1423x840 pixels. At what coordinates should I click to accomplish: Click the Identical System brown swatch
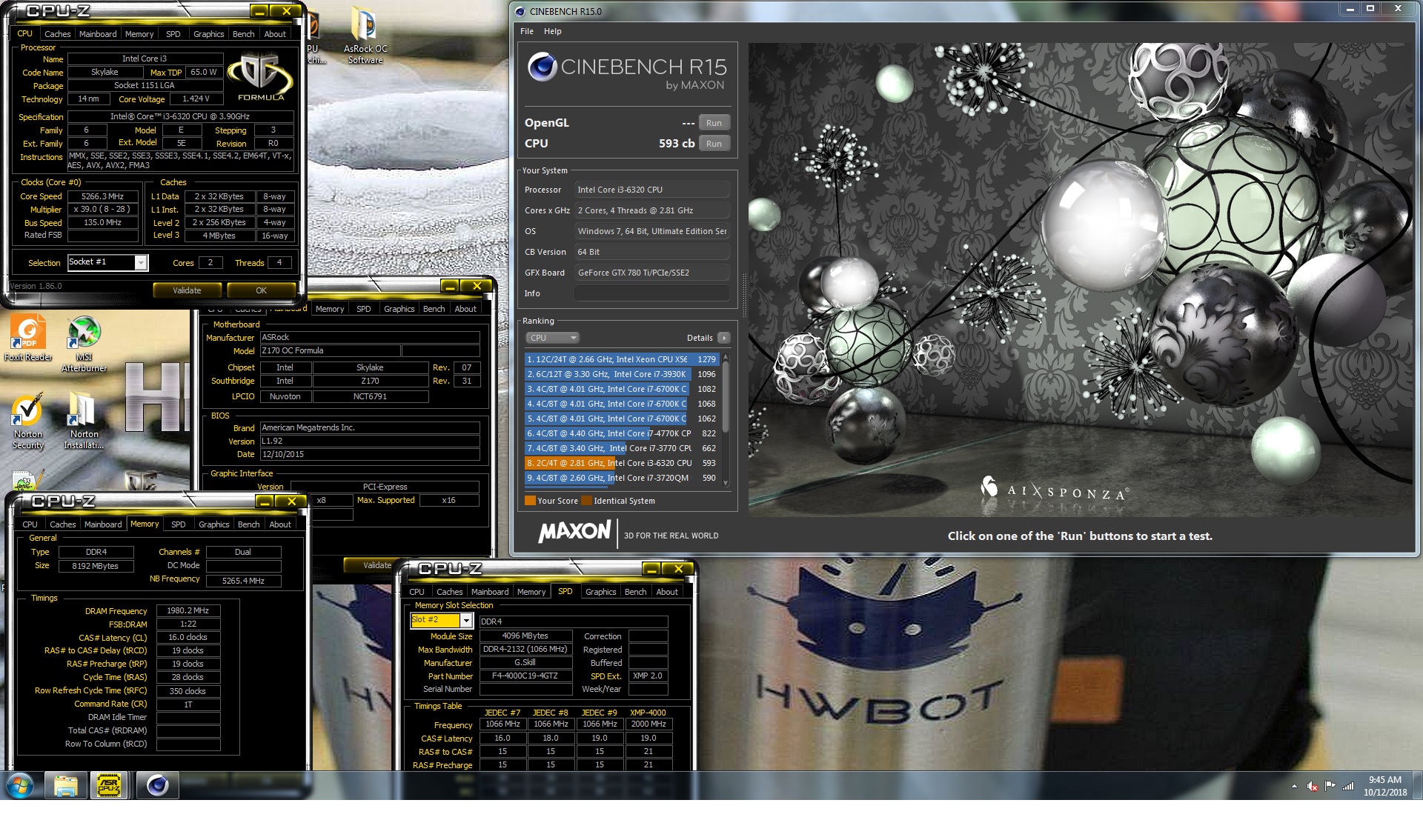586,501
